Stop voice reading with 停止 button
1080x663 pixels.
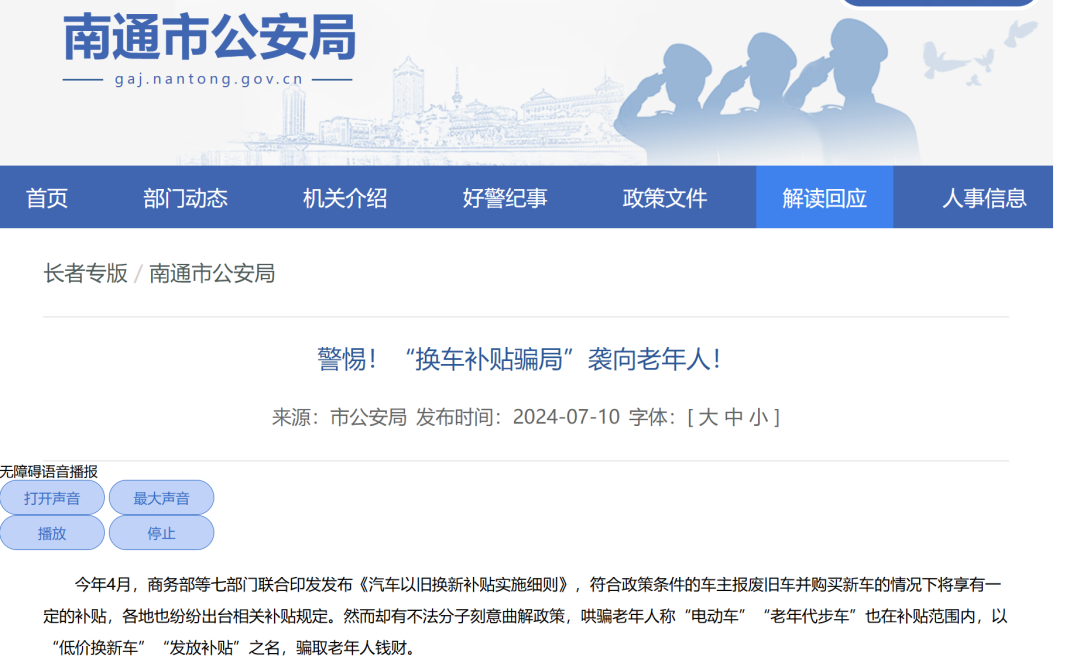(161, 533)
